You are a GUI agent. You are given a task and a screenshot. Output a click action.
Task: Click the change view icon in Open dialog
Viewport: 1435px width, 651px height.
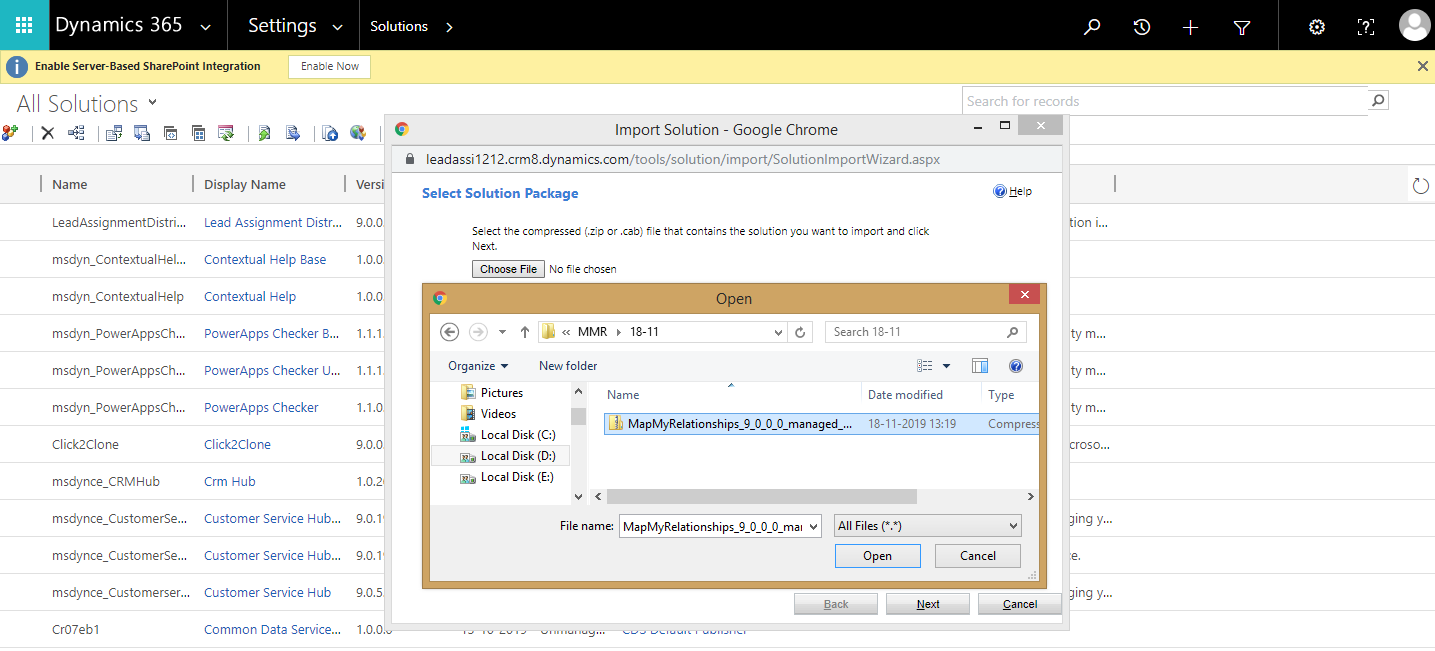click(x=925, y=366)
